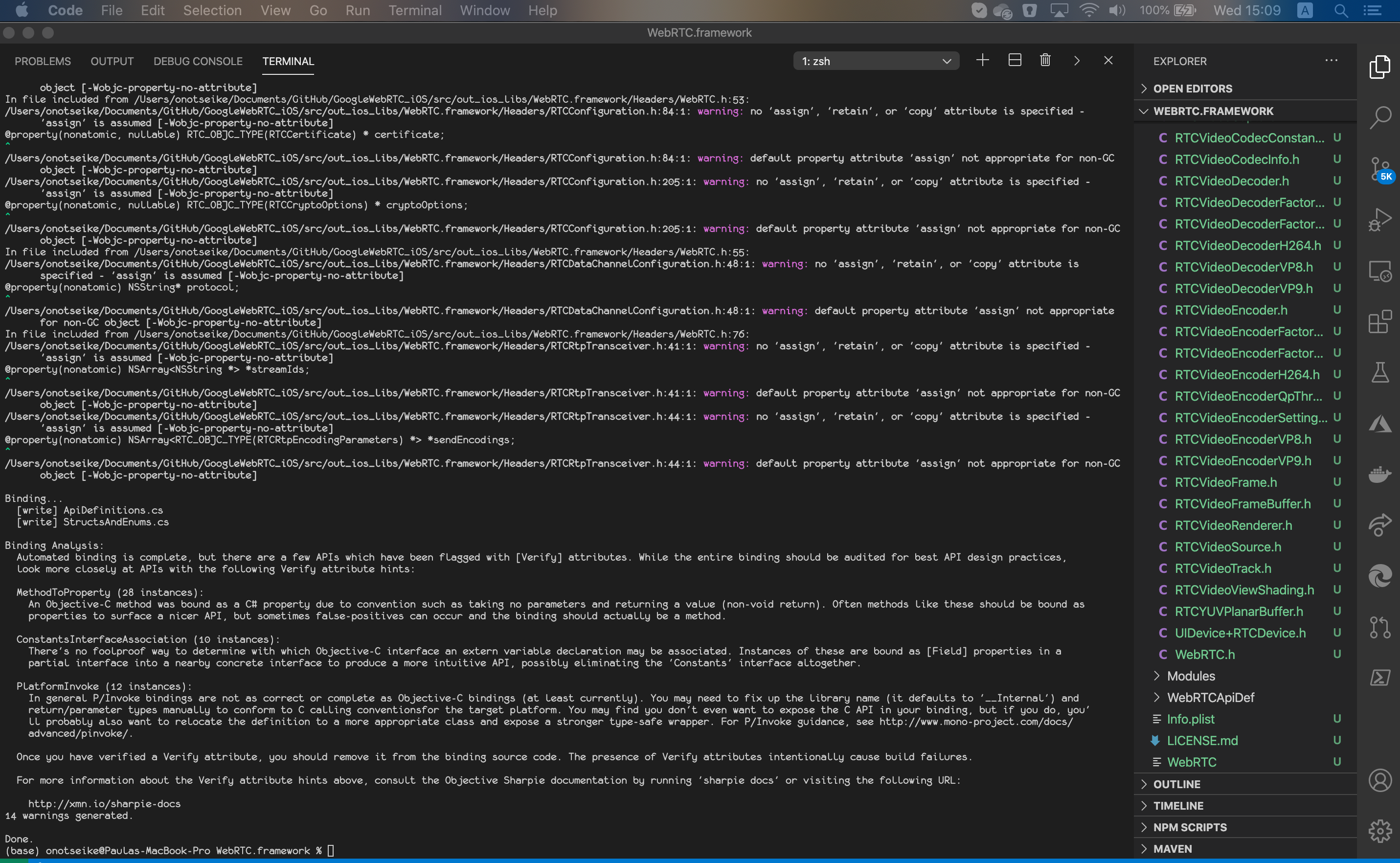The width and height of the screenshot is (1400, 863).
Task: Open the Search view in the activity bar
Action: [x=1380, y=117]
